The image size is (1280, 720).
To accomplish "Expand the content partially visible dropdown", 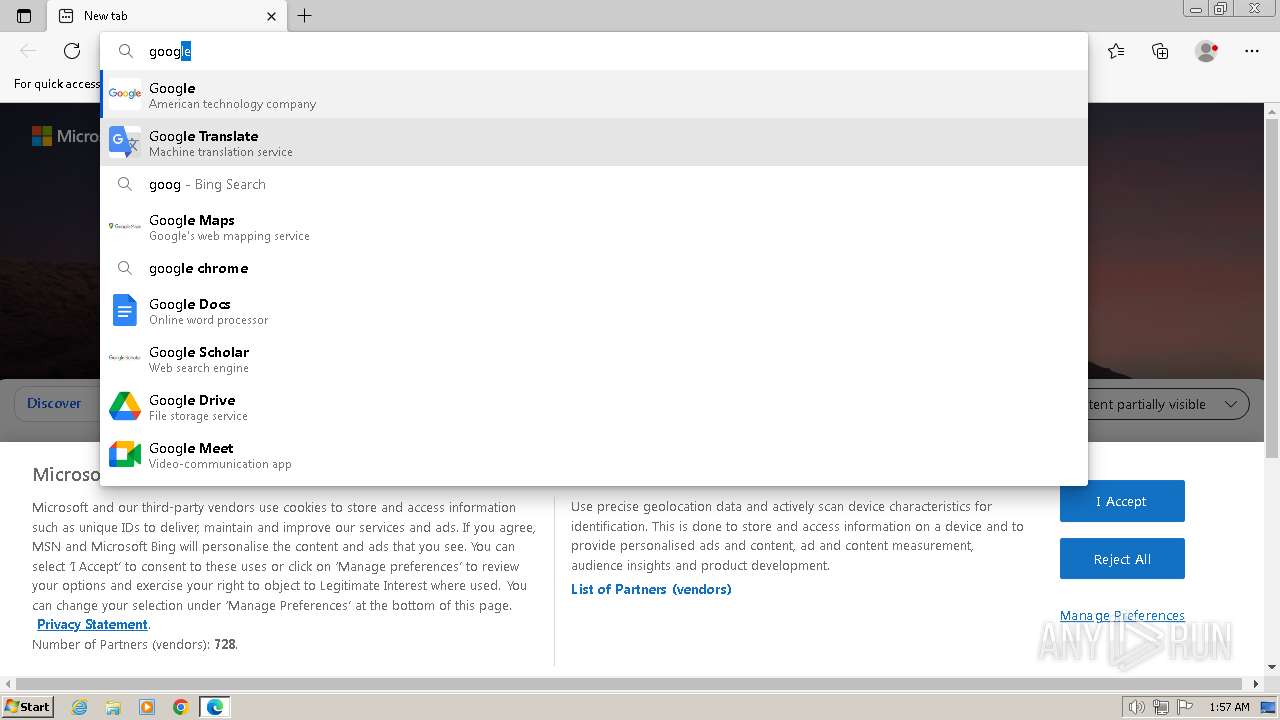I will click(x=1230, y=404).
